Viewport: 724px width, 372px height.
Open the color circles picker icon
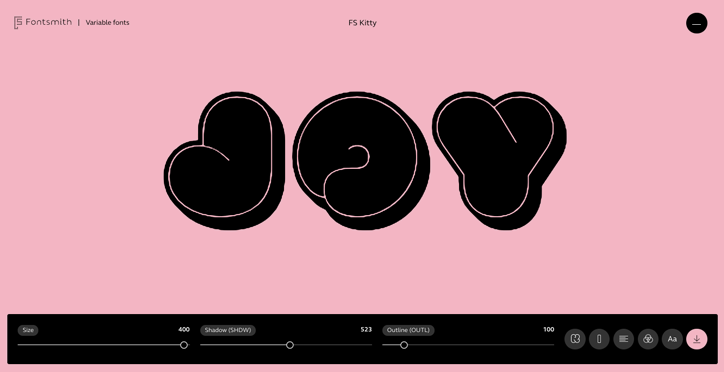coord(648,339)
